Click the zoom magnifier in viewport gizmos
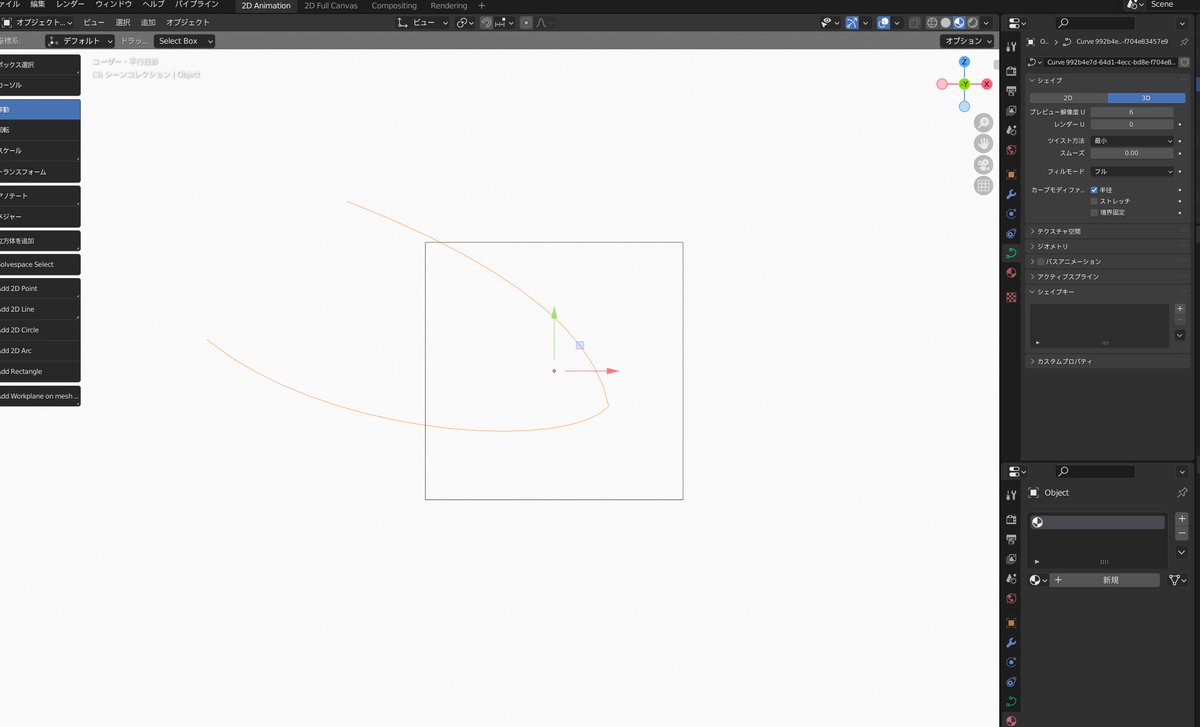The width and height of the screenshot is (1200, 727). tap(984, 122)
